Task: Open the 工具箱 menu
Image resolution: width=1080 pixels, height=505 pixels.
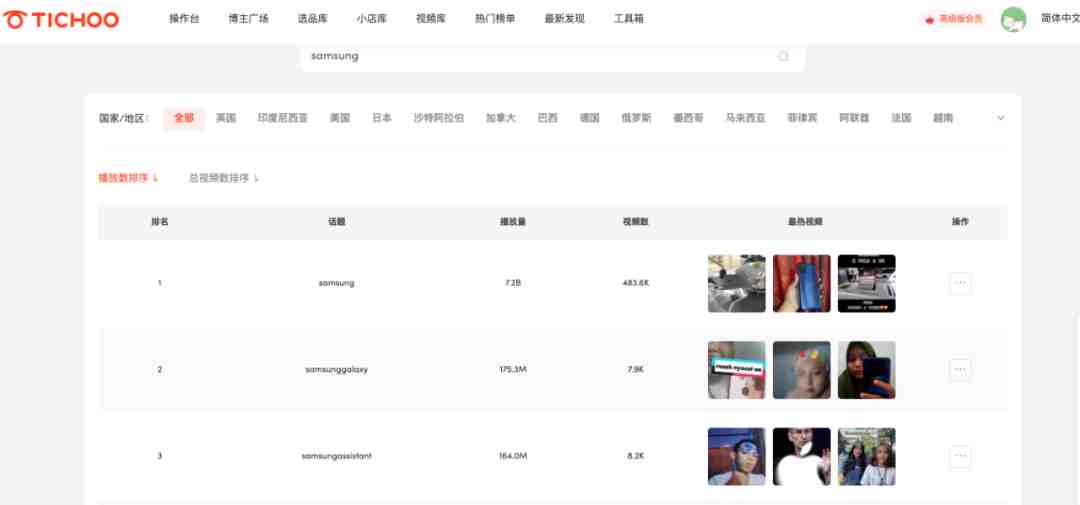Action: pyautogui.click(x=629, y=19)
